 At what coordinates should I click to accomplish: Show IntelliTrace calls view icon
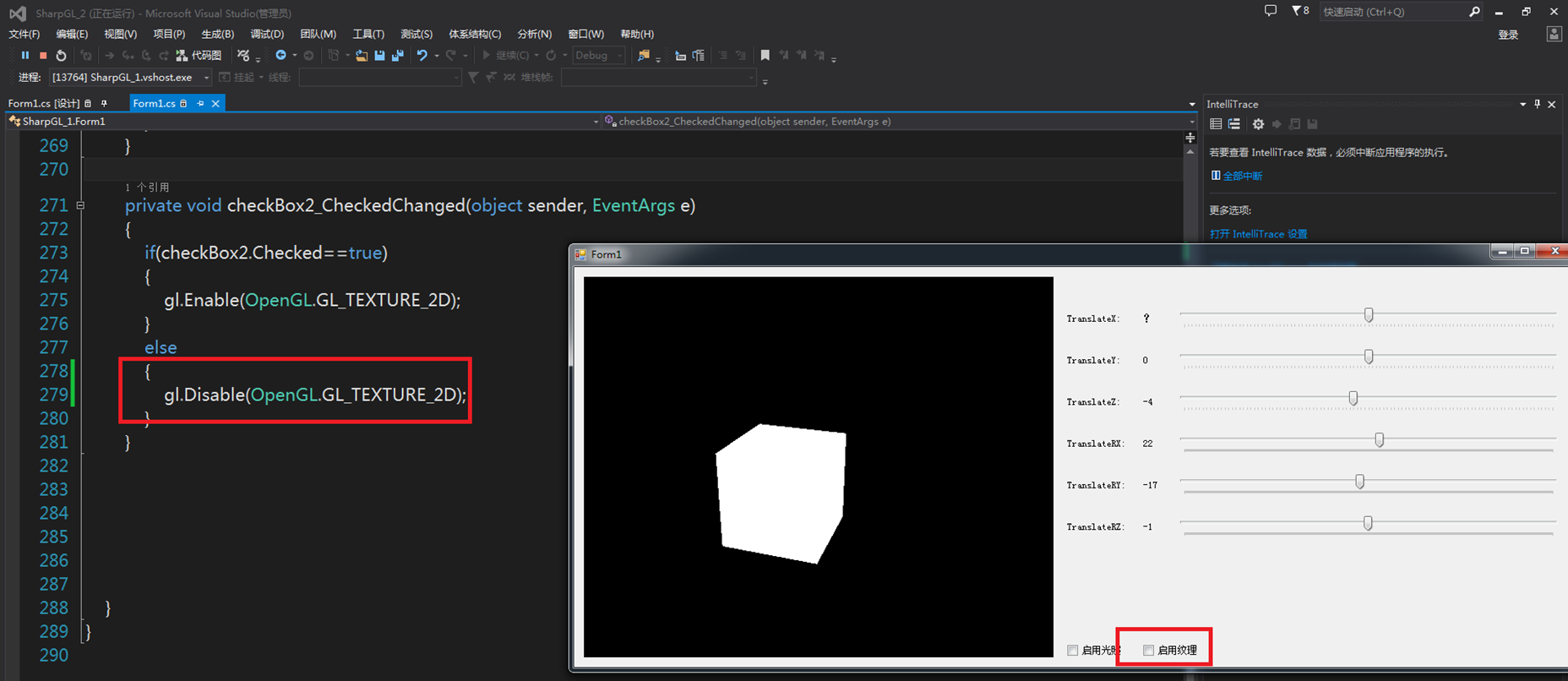(x=1234, y=124)
